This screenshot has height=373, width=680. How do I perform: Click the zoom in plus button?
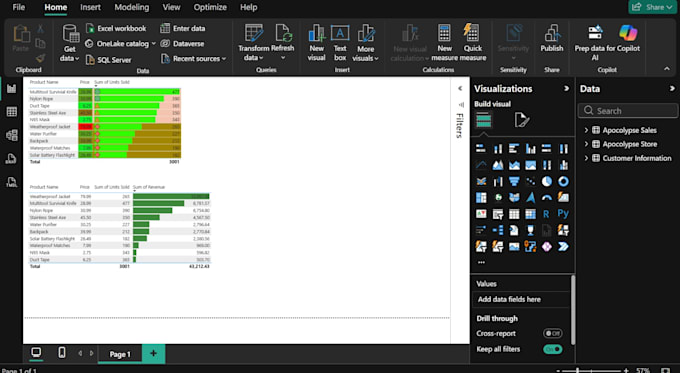pyautogui.click(x=626, y=370)
